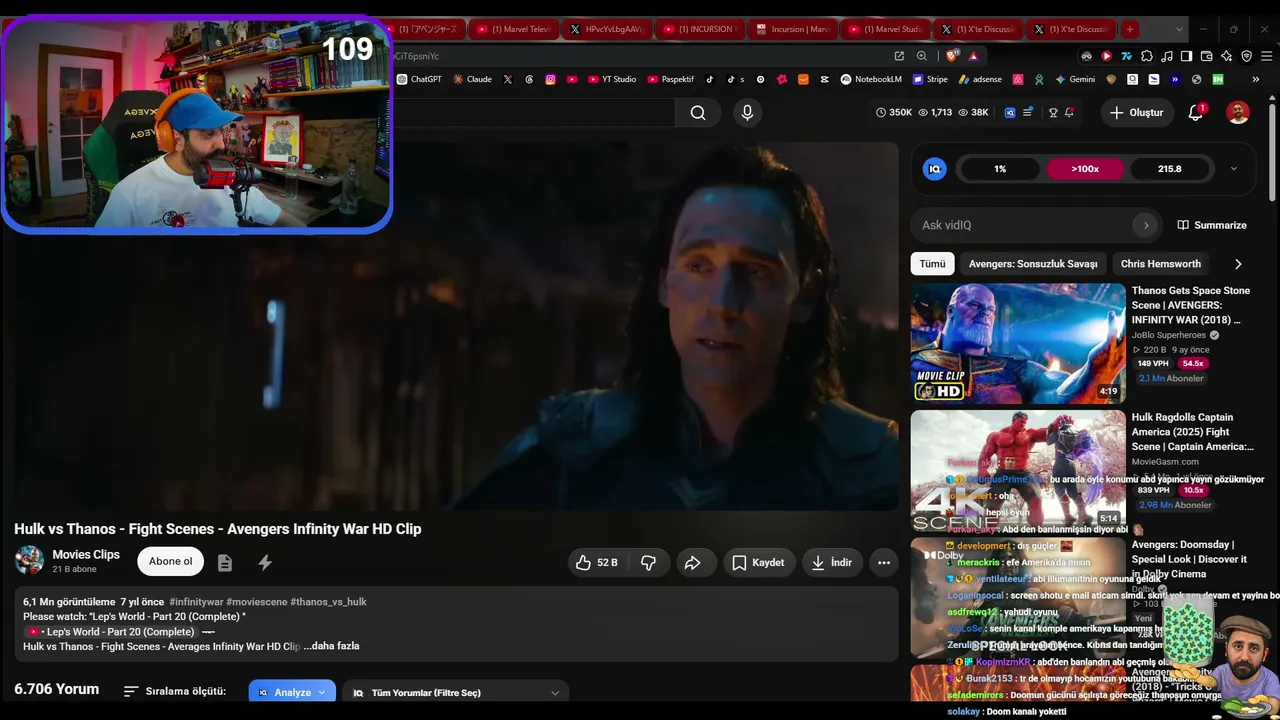Open the Claude bookmark
Viewport: 1280px width, 720px height.
pos(472,79)
